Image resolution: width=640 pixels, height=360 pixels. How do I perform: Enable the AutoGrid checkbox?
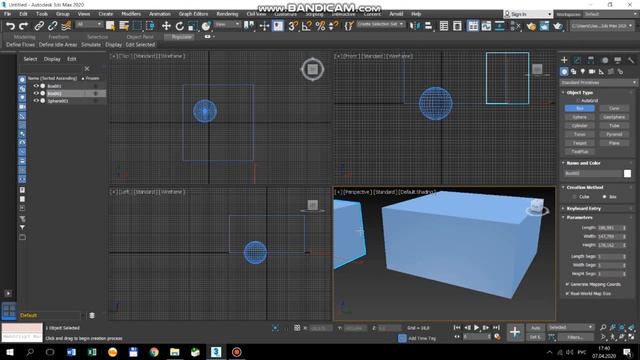pos(578,100)
